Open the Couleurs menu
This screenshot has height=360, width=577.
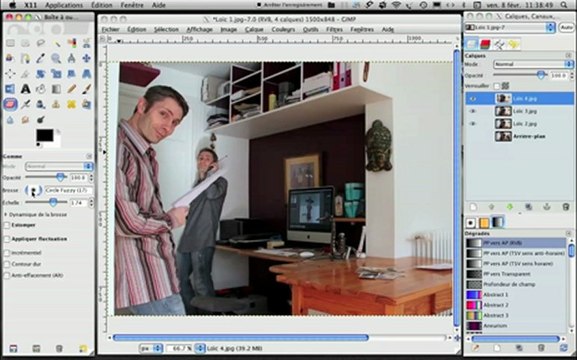pos(283,29)
